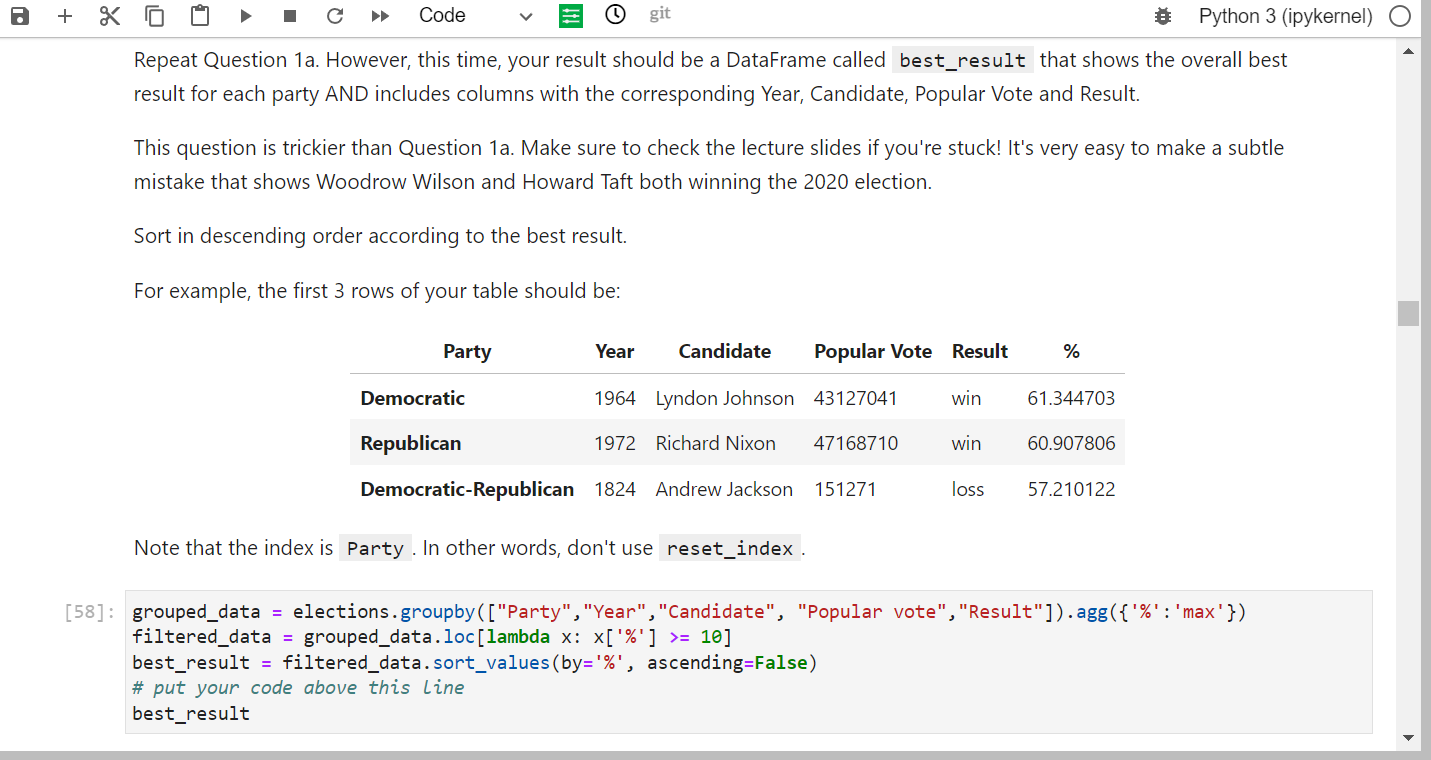Click the 1824 year cell
The width and height of the screenshot is (1431, 760).
click(615, 489)
